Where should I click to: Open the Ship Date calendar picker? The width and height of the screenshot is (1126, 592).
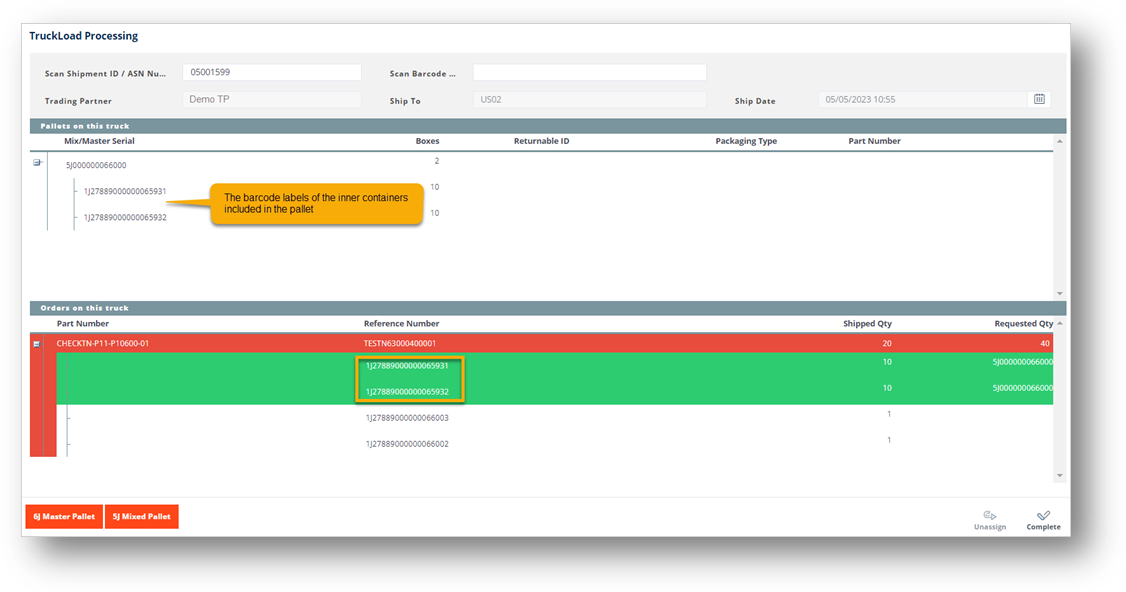point(1039,98)
